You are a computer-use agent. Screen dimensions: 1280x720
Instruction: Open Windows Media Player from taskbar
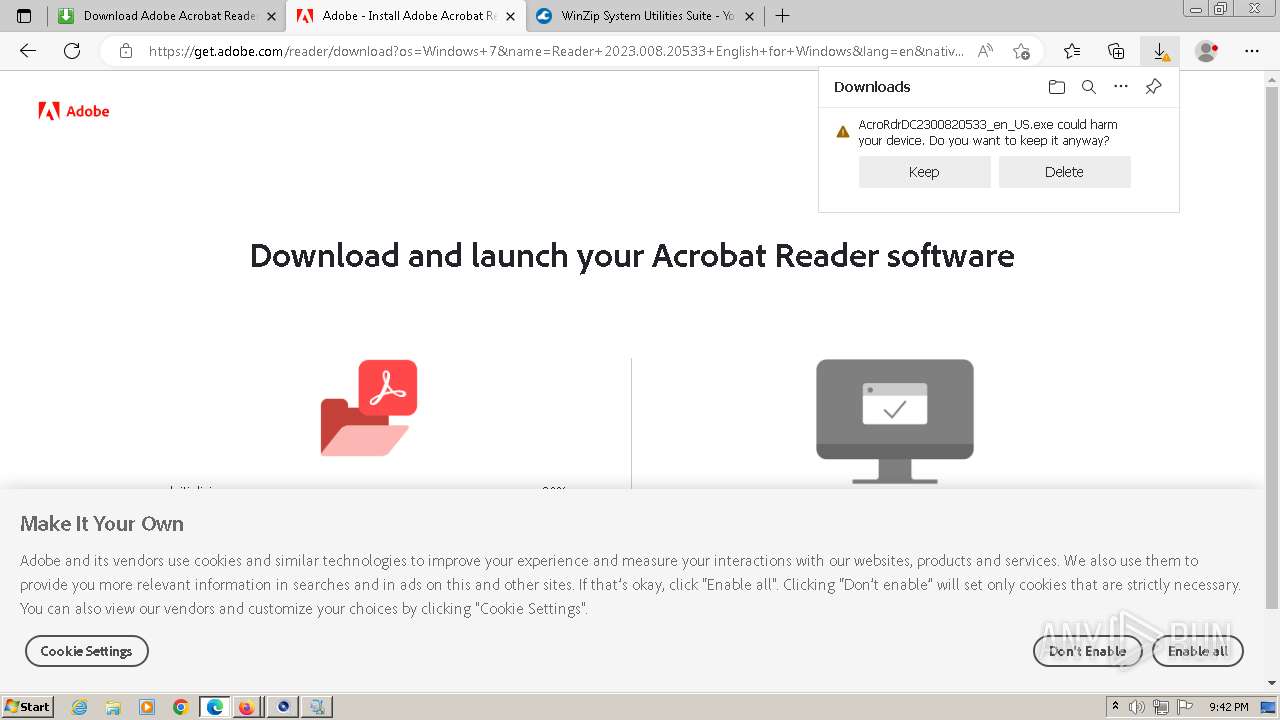pyautogui.click(x=147, y=707)
